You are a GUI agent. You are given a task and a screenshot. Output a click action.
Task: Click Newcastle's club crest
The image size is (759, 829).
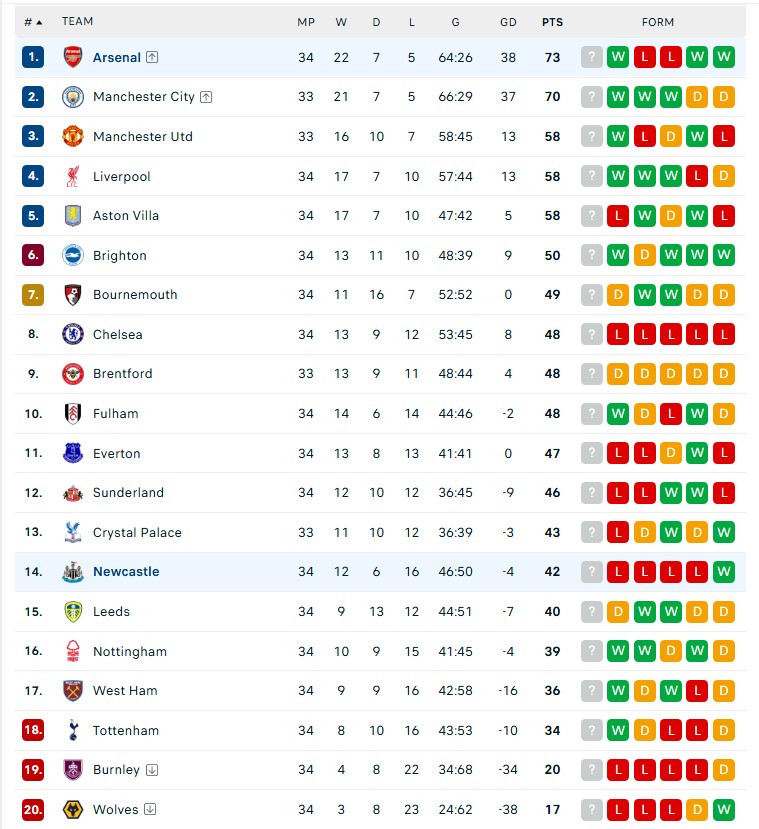click(x=74, y=571)
